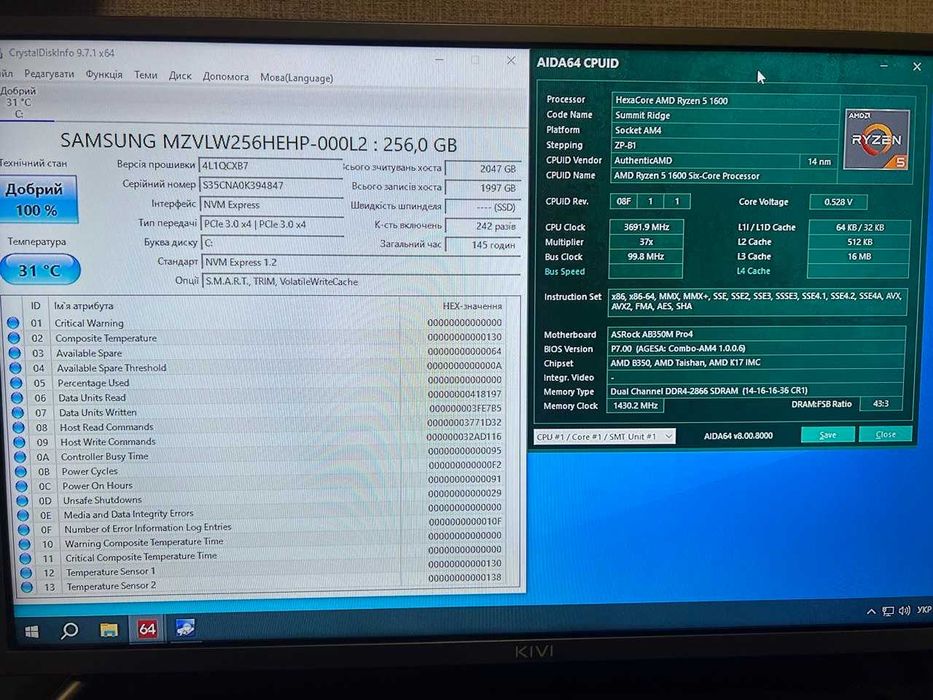
Task: Click status dot of Temperature Sensor 2 row
Action: [x=26, y=586]
